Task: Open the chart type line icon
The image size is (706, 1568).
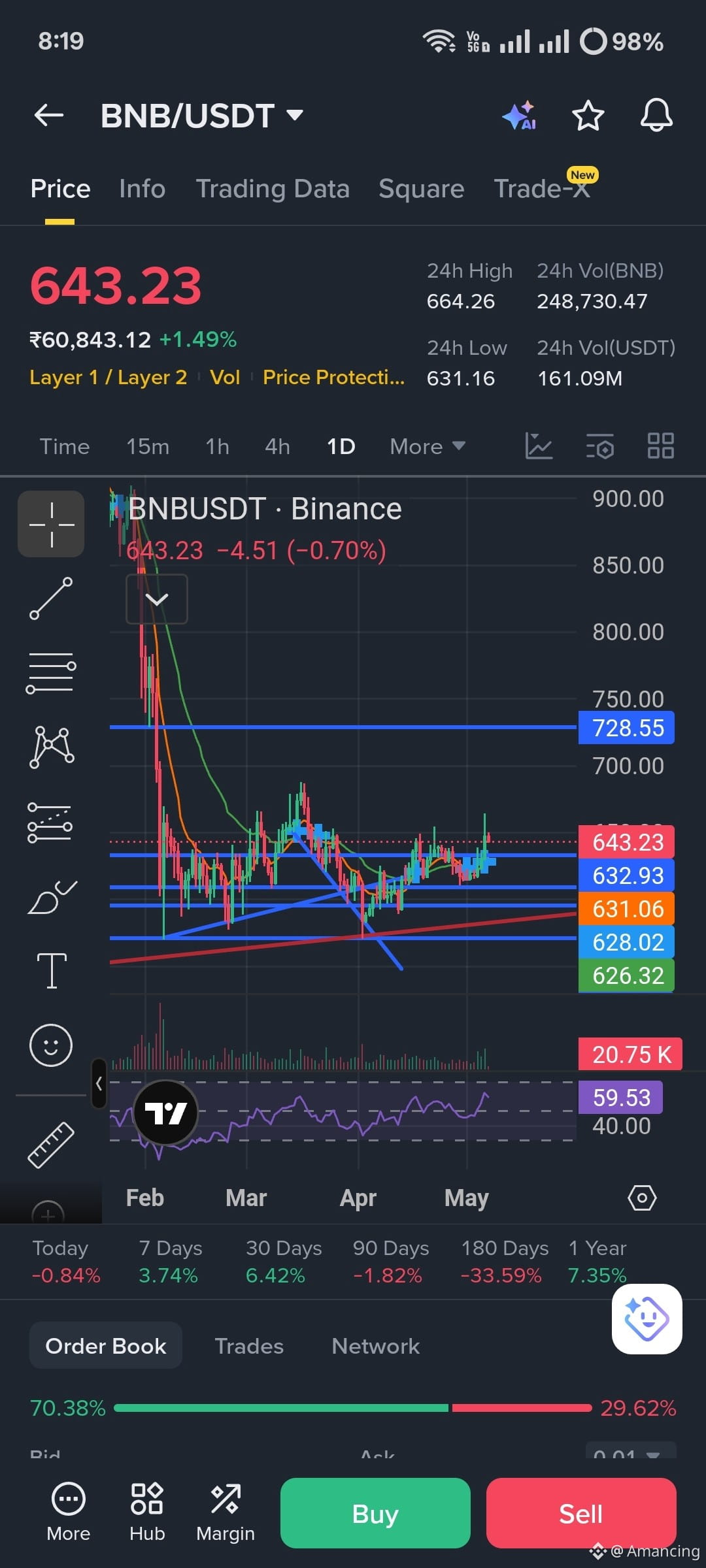Action: pos(539,446)
